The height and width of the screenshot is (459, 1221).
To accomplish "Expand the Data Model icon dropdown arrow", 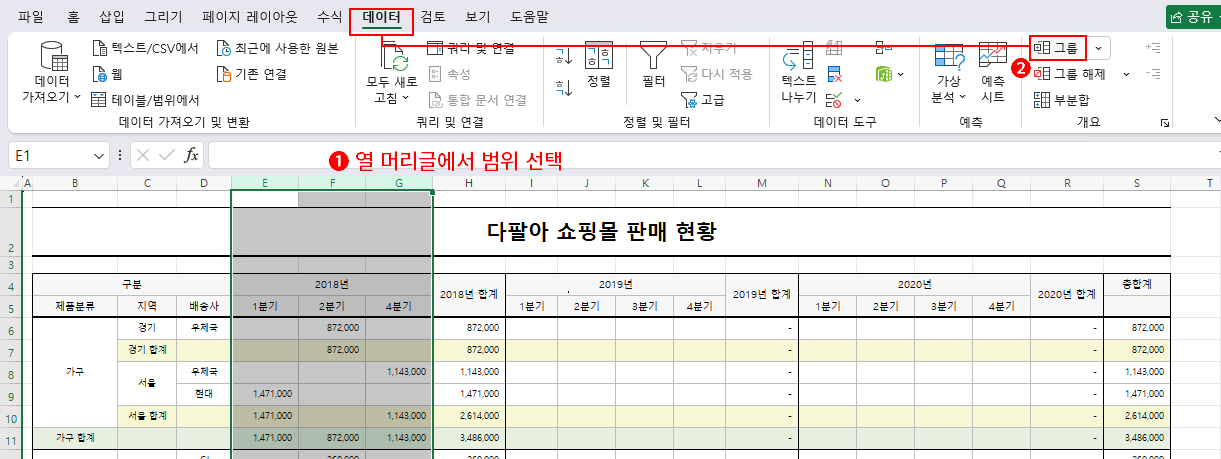I will tap(900, 74).
